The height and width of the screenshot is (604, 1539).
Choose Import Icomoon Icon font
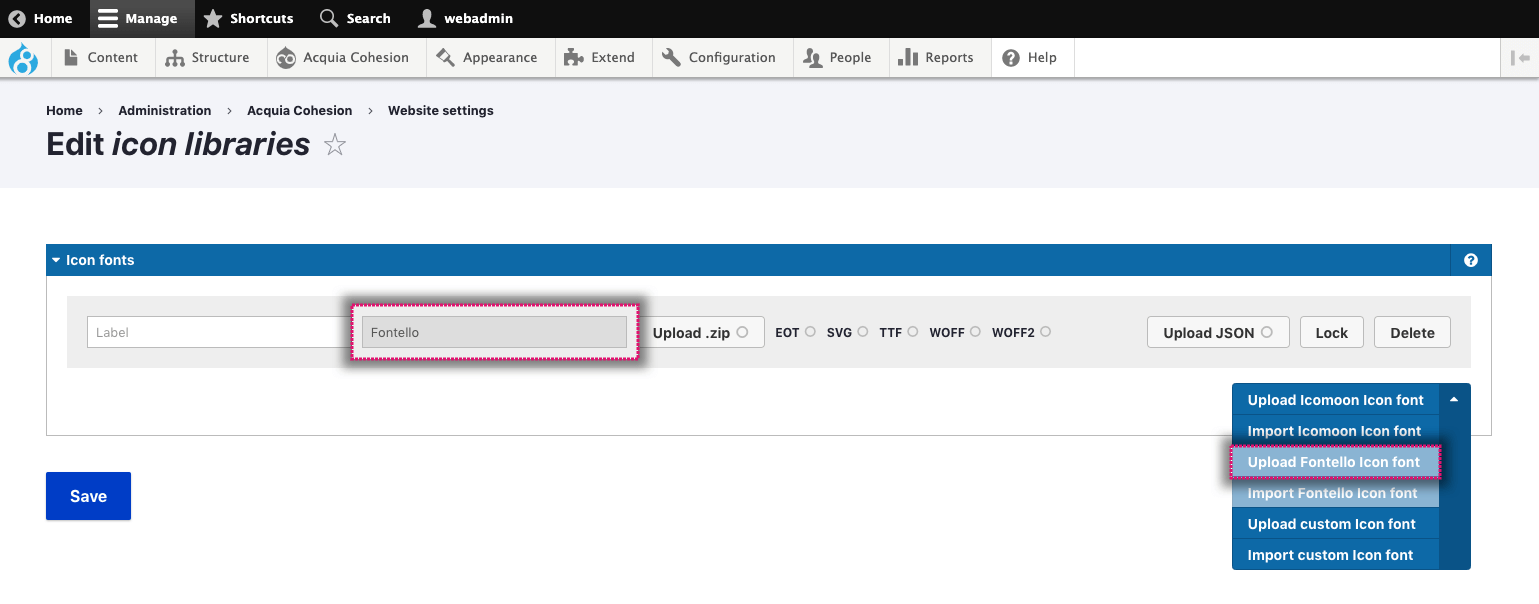[x=1335, y=431]
